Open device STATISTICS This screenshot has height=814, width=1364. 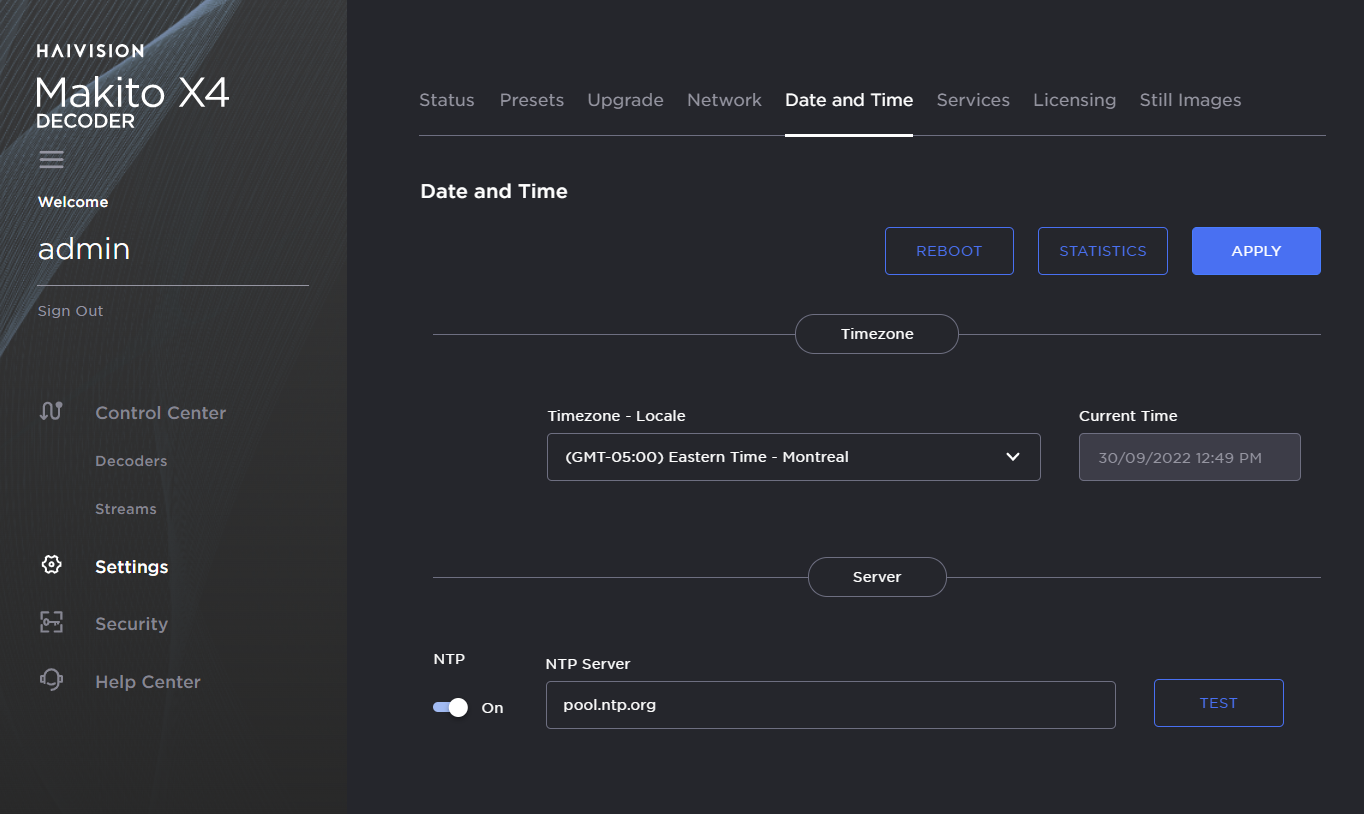pyautogui.click(x=1102, y=251)
